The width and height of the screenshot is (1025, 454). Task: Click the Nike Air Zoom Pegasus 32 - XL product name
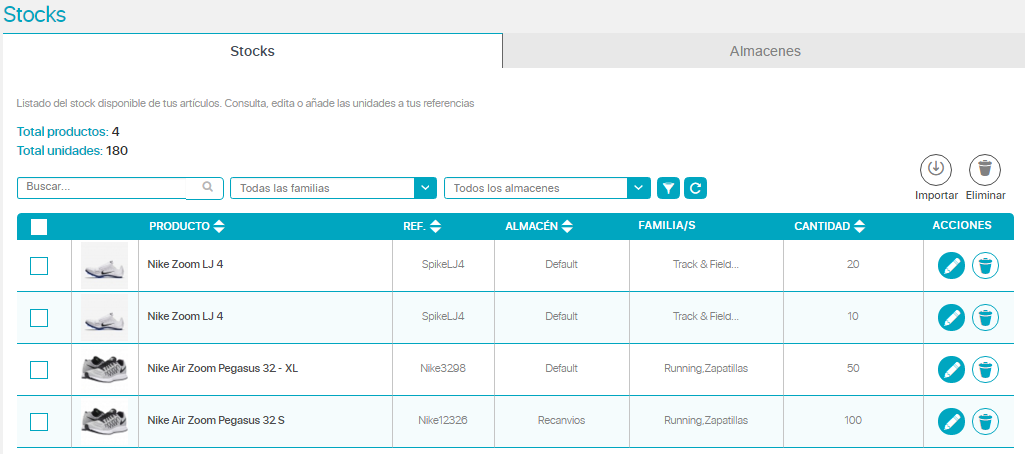tap(222, 368)
